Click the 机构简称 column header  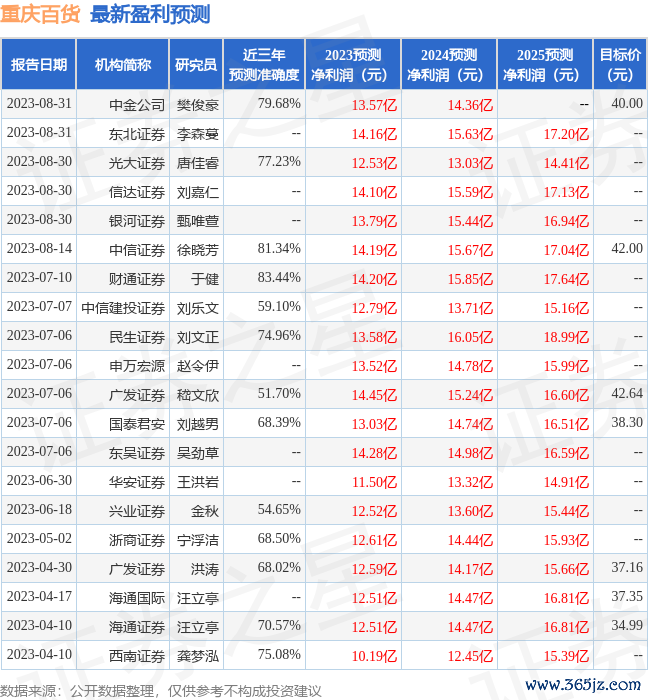point(123,65)
